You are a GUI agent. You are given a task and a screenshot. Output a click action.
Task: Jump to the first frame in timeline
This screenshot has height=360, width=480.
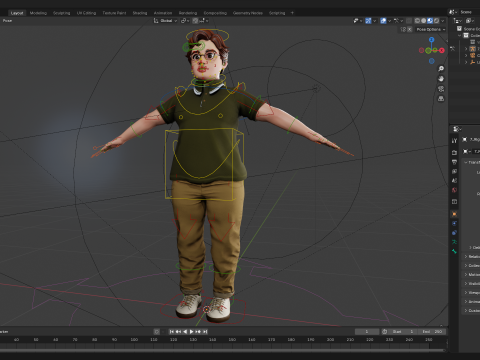[172, 332]
